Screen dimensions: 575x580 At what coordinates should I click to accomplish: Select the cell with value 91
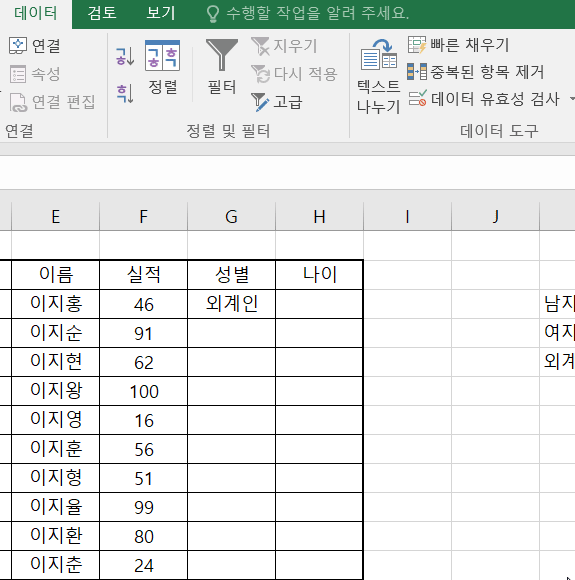[x=144, y=333]
